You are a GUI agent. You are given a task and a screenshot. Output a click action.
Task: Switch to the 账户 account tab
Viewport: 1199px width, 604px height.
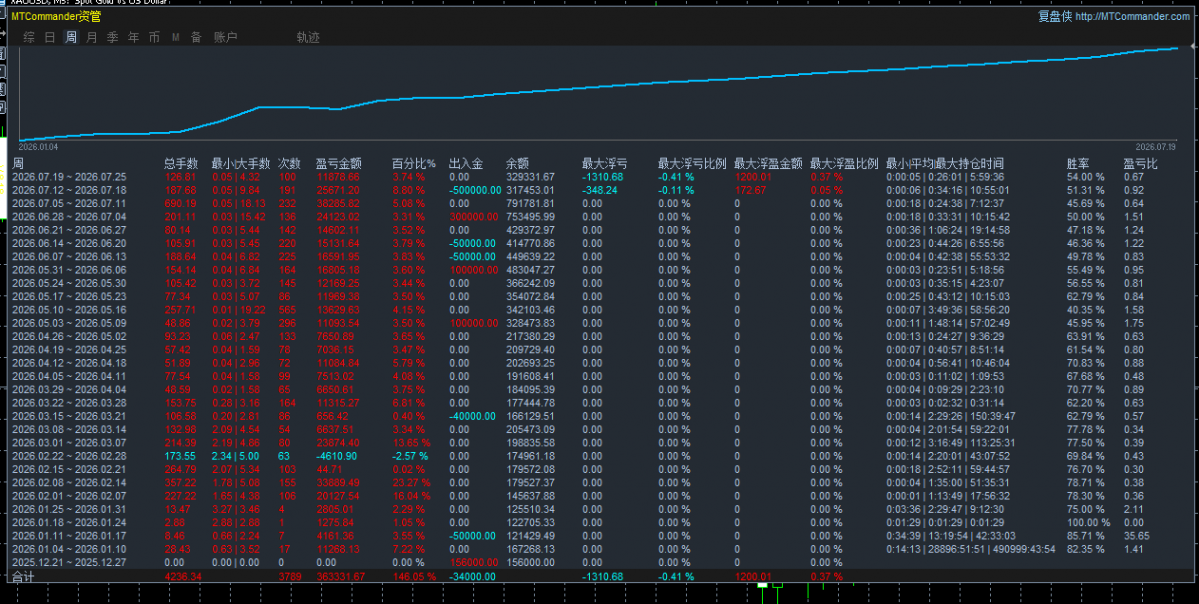click(x=226, y=37)
